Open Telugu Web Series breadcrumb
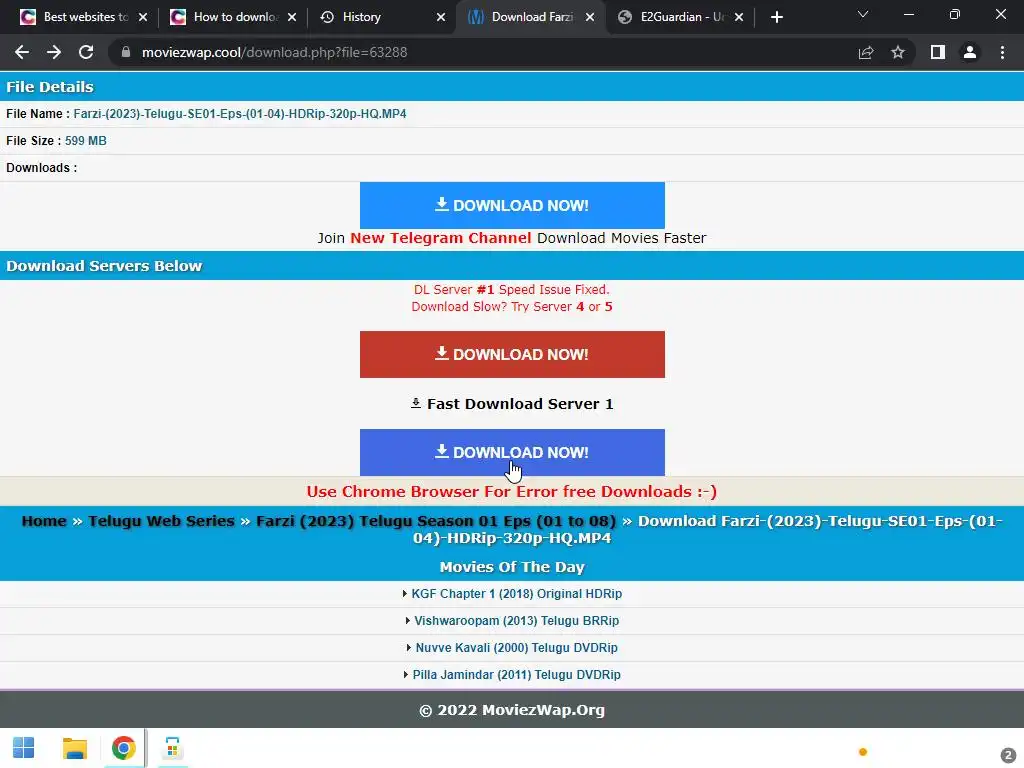This screenshot has height=768, width=1024. pyautogui.click(x=161, y=521)
